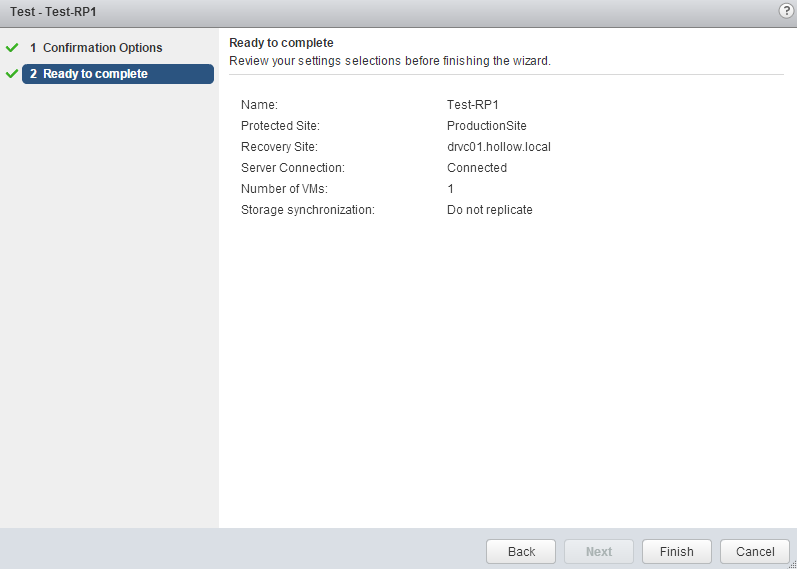Cancel the Test-RP1 wizard
The height and width of the screenshot is (569, 797).
click(755, 551)
